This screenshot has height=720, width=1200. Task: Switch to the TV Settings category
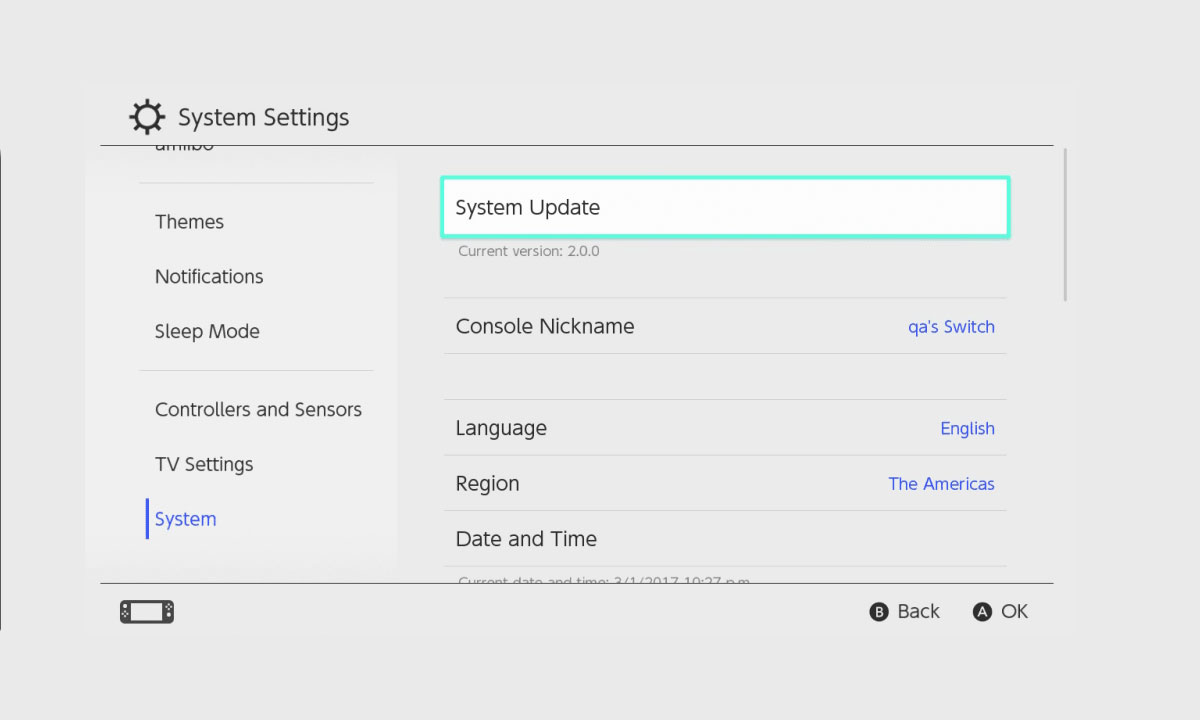click(x=204, y=465)
